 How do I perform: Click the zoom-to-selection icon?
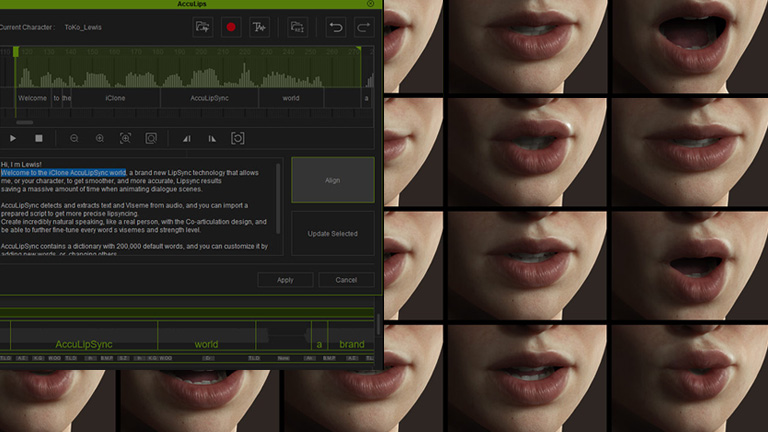point(126,138)
